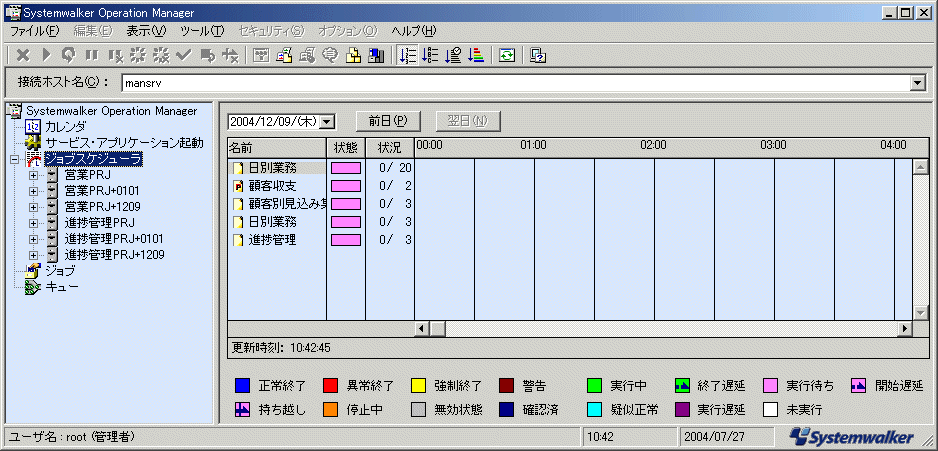Expand the 進捗管理PRJ+0101 project node
The width and height of the screenshot is (938, 451).
click(33, 239)
